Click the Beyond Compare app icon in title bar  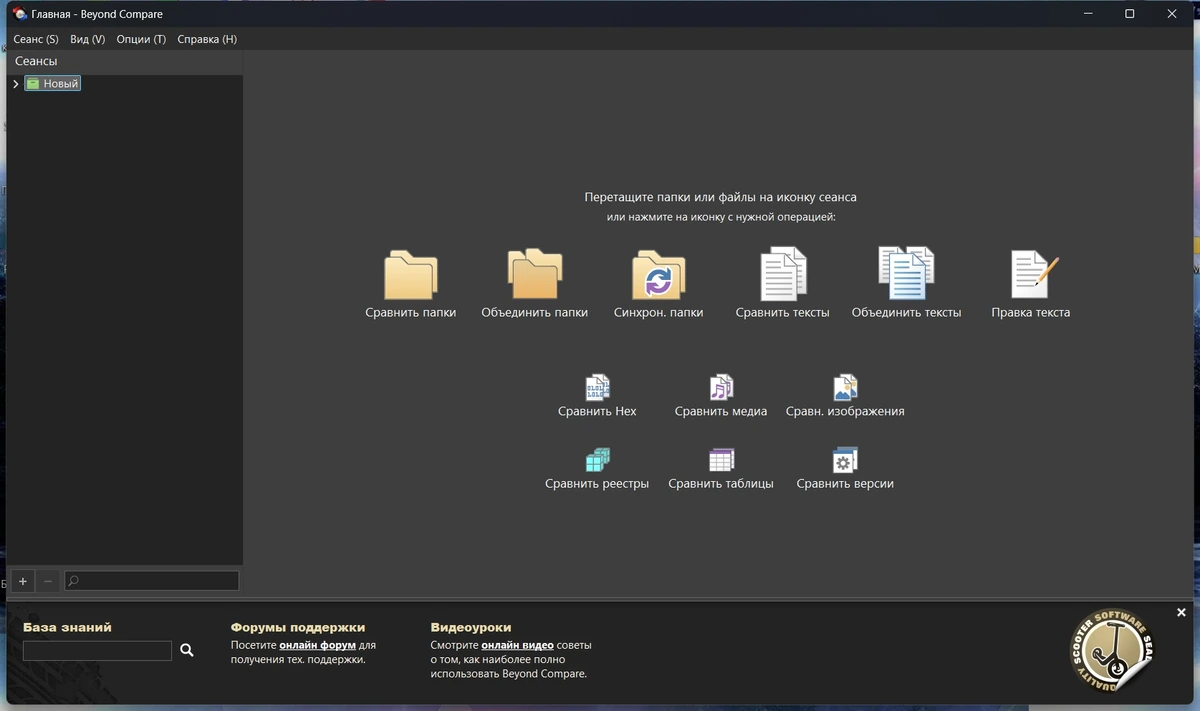pos(20,14)
